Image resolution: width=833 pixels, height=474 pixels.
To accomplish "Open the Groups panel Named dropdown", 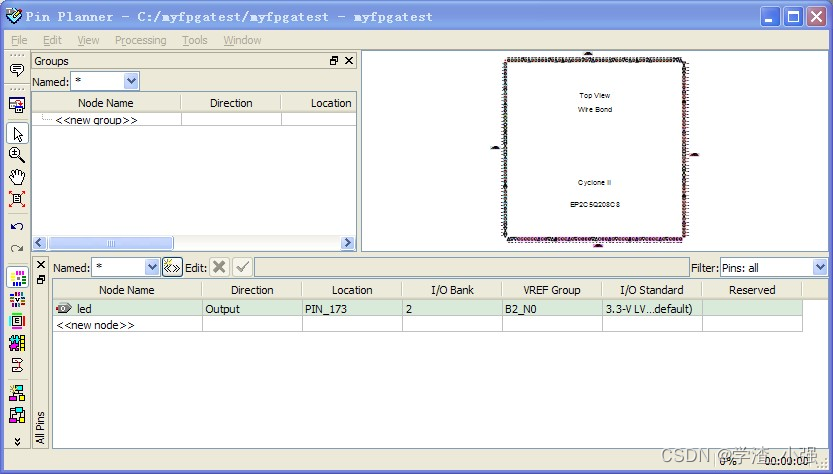I will pos(131,81).
